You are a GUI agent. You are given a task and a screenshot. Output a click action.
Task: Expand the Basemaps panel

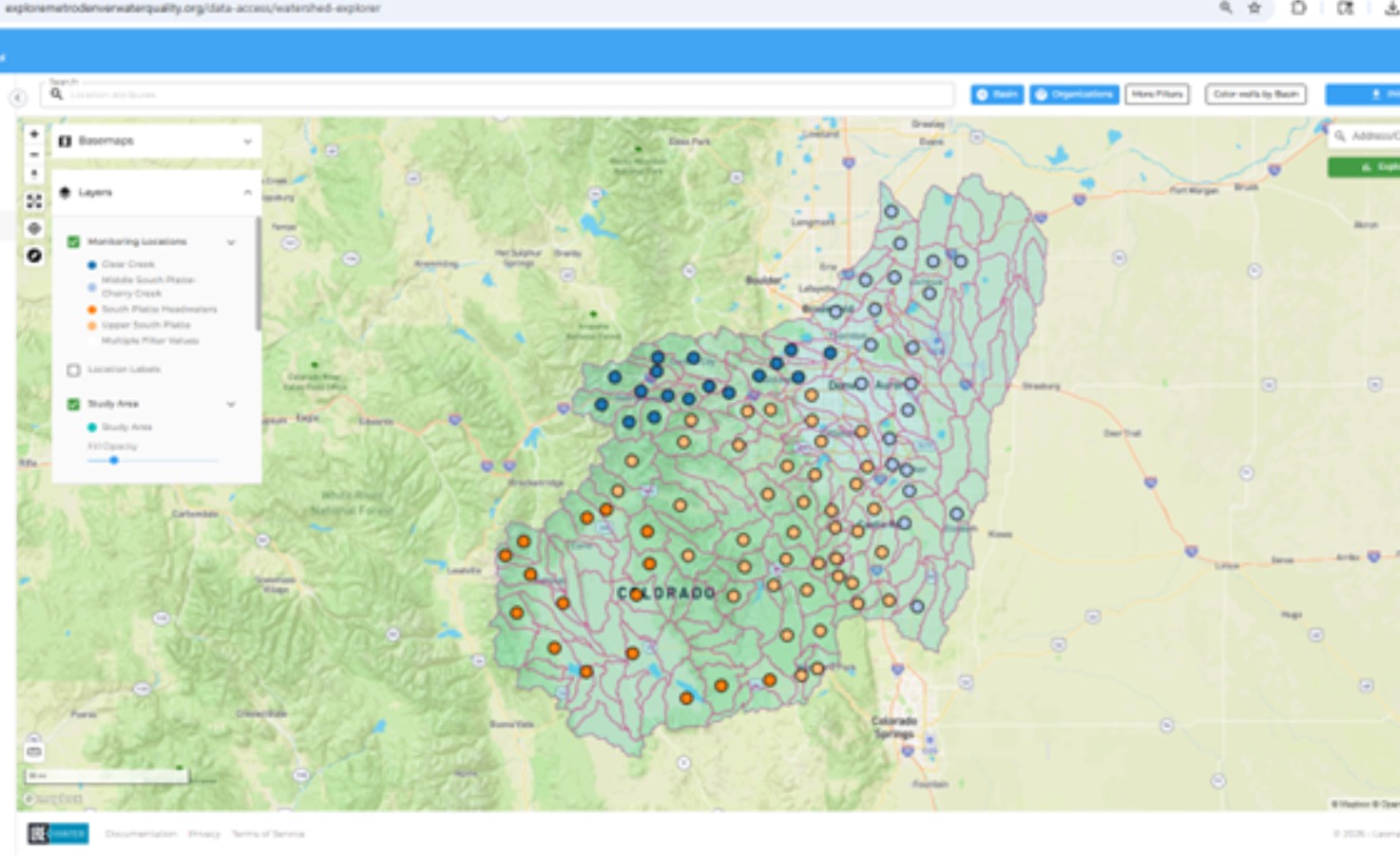(x=247, y=142)
